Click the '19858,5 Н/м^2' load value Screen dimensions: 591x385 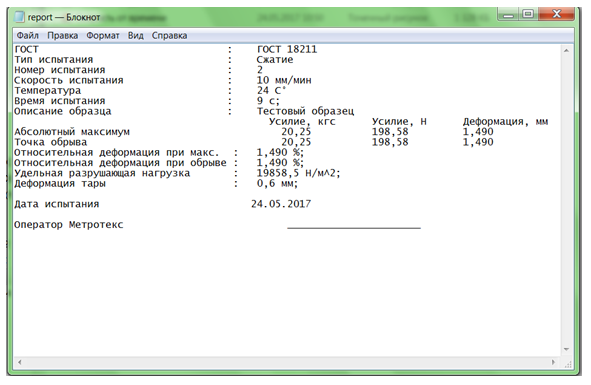click(x=298, y=173)
